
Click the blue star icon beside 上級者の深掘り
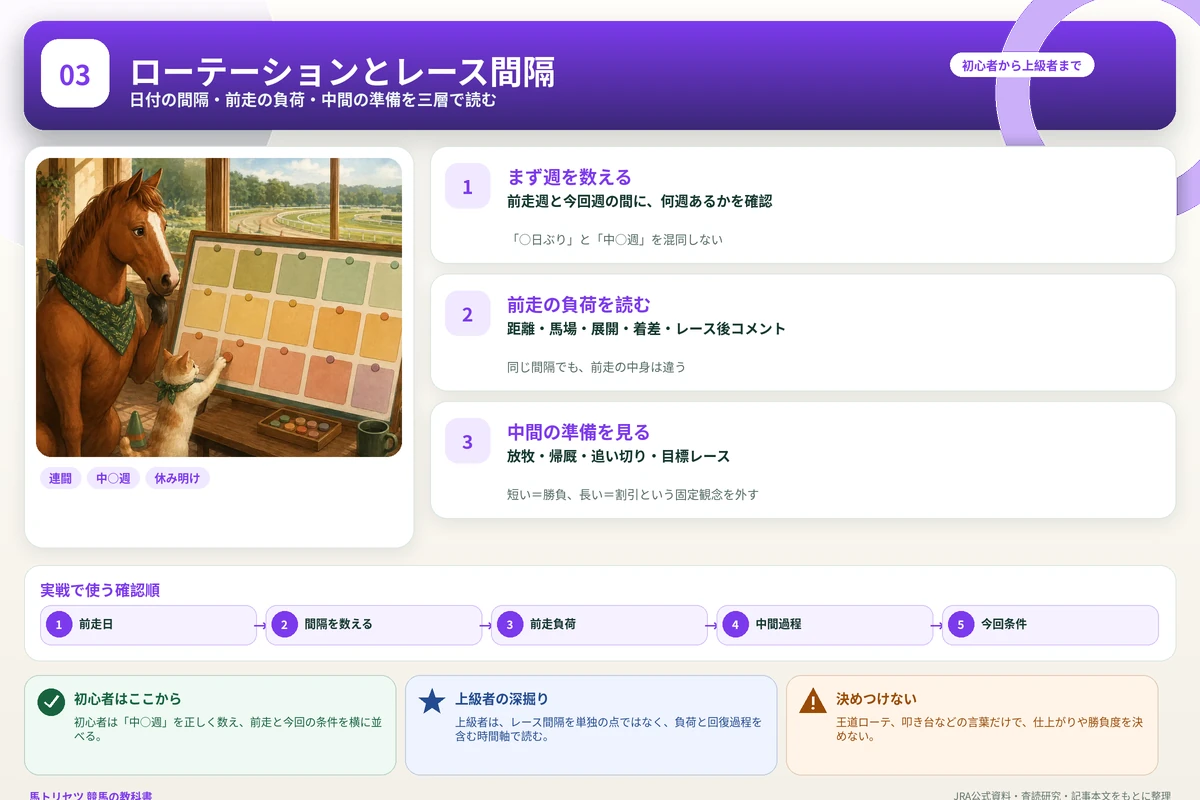click(432, 701)
